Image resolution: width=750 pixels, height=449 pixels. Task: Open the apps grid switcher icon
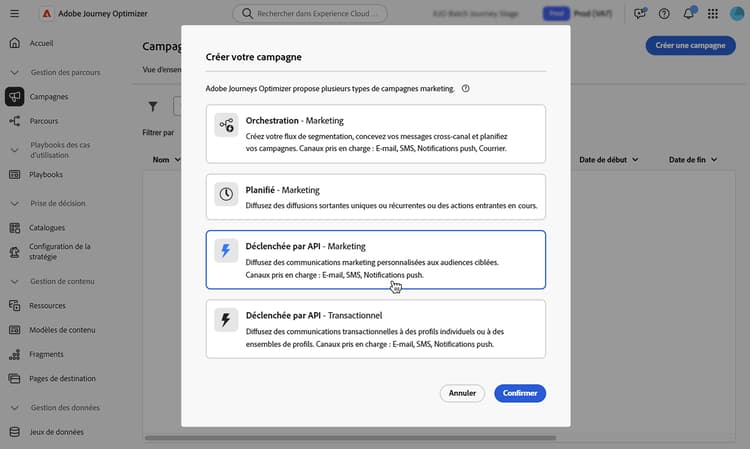point(712,14)
